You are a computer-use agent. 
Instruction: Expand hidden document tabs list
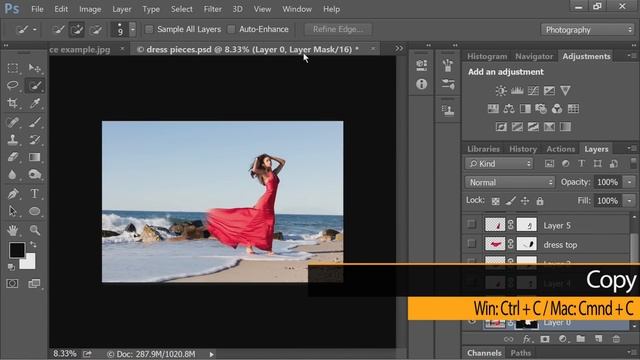[x=399, y=49]
